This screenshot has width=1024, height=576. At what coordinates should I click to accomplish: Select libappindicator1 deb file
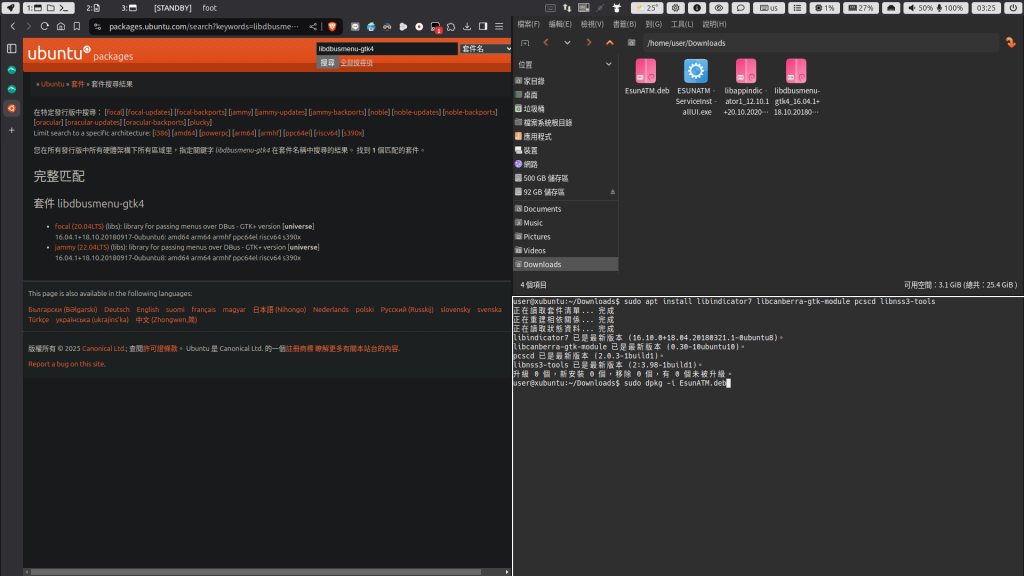(x=746, y=88)
